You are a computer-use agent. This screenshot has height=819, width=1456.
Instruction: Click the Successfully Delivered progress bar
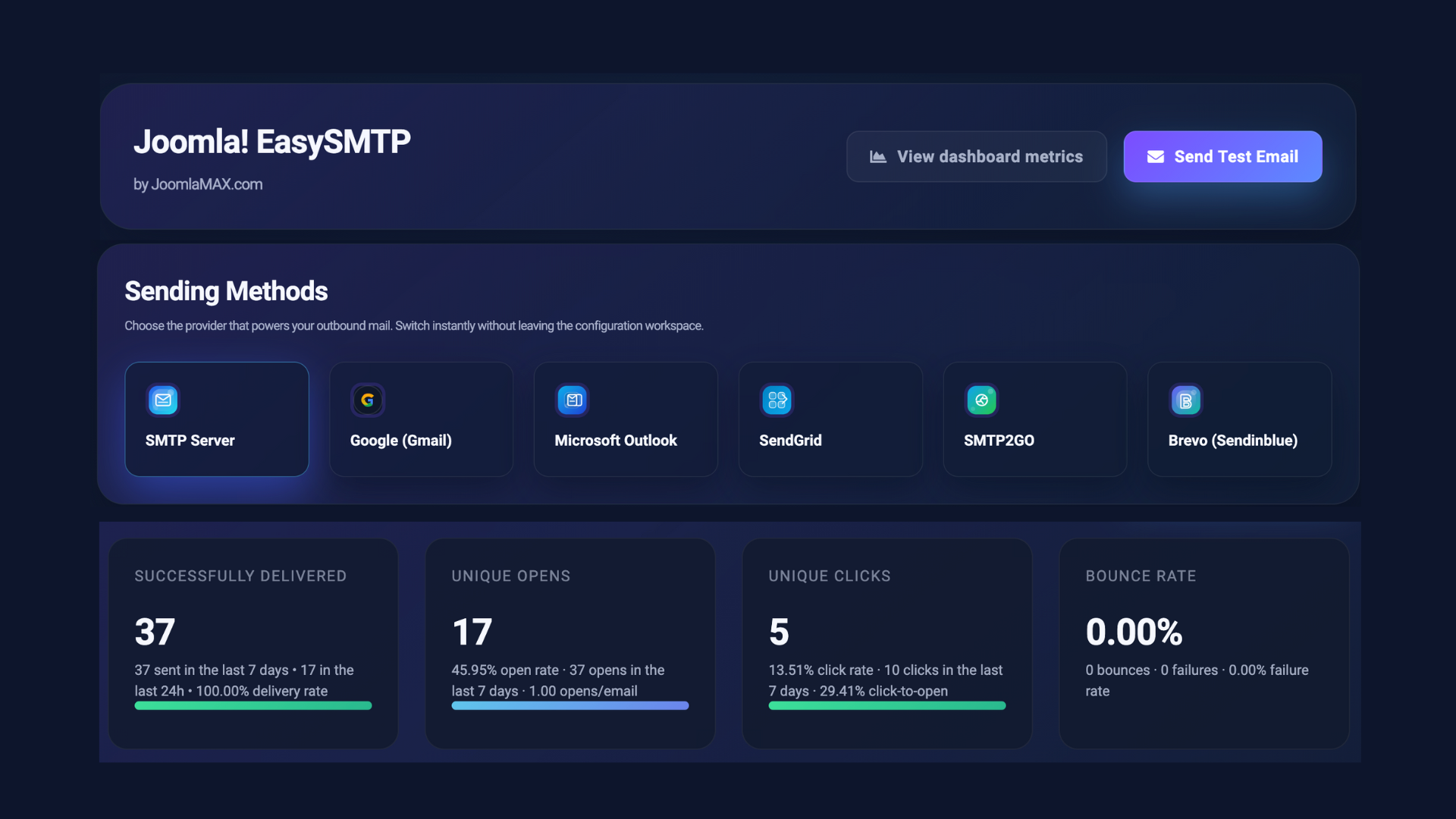click(253, 705)
